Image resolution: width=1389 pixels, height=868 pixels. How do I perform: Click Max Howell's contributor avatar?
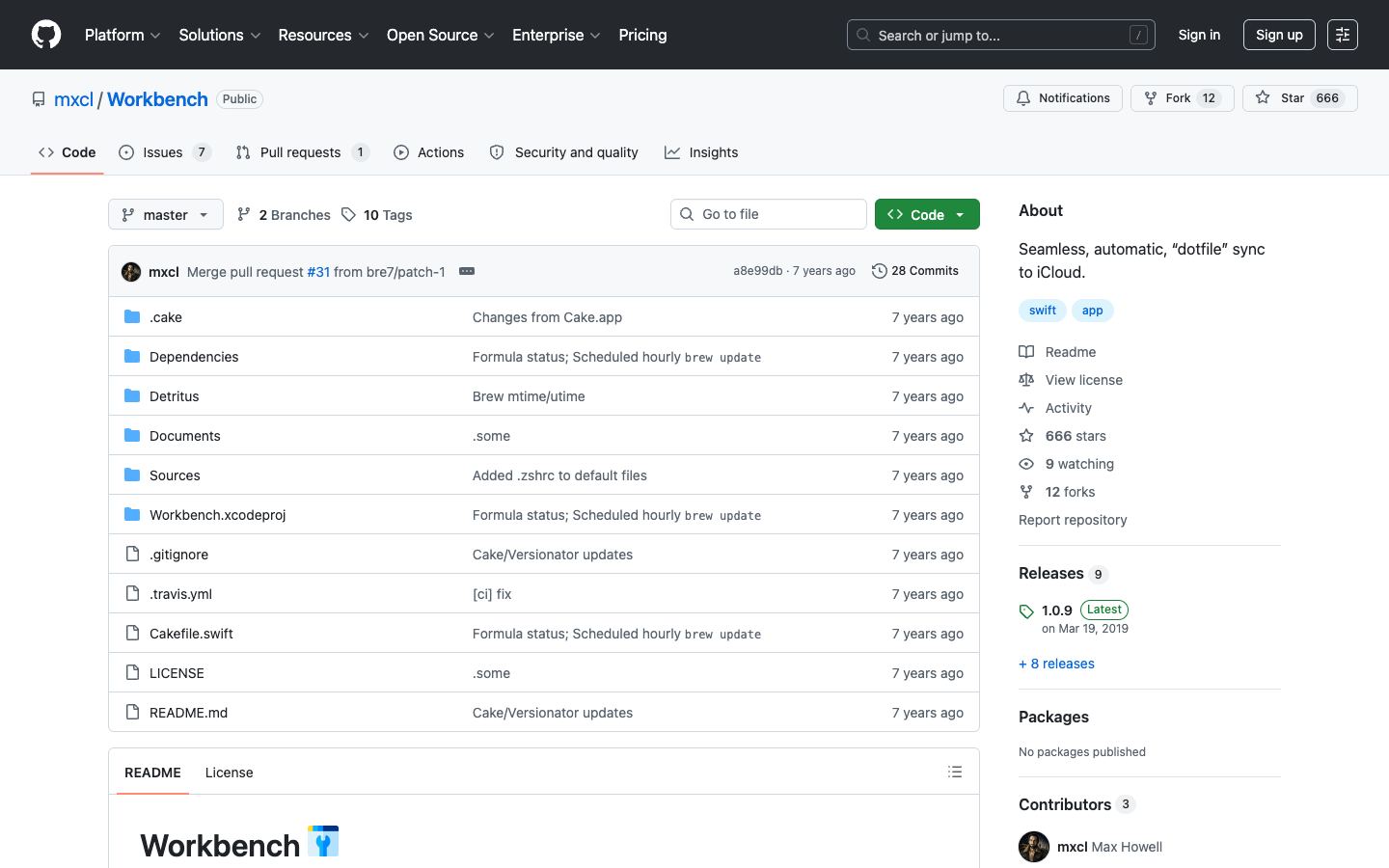pyautogui.click(x=1034, y=847)
